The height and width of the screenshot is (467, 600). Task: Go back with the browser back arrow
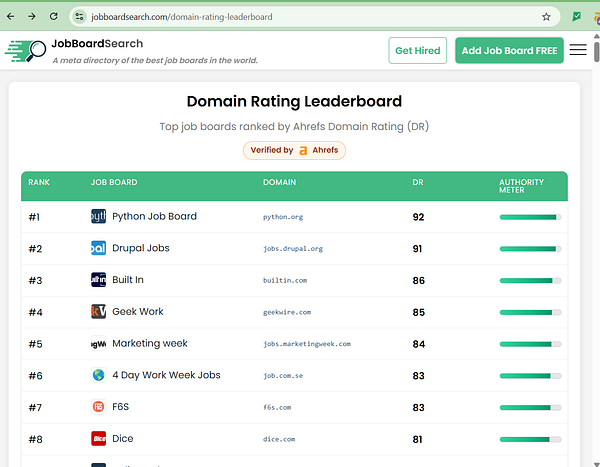coord(10,16)
